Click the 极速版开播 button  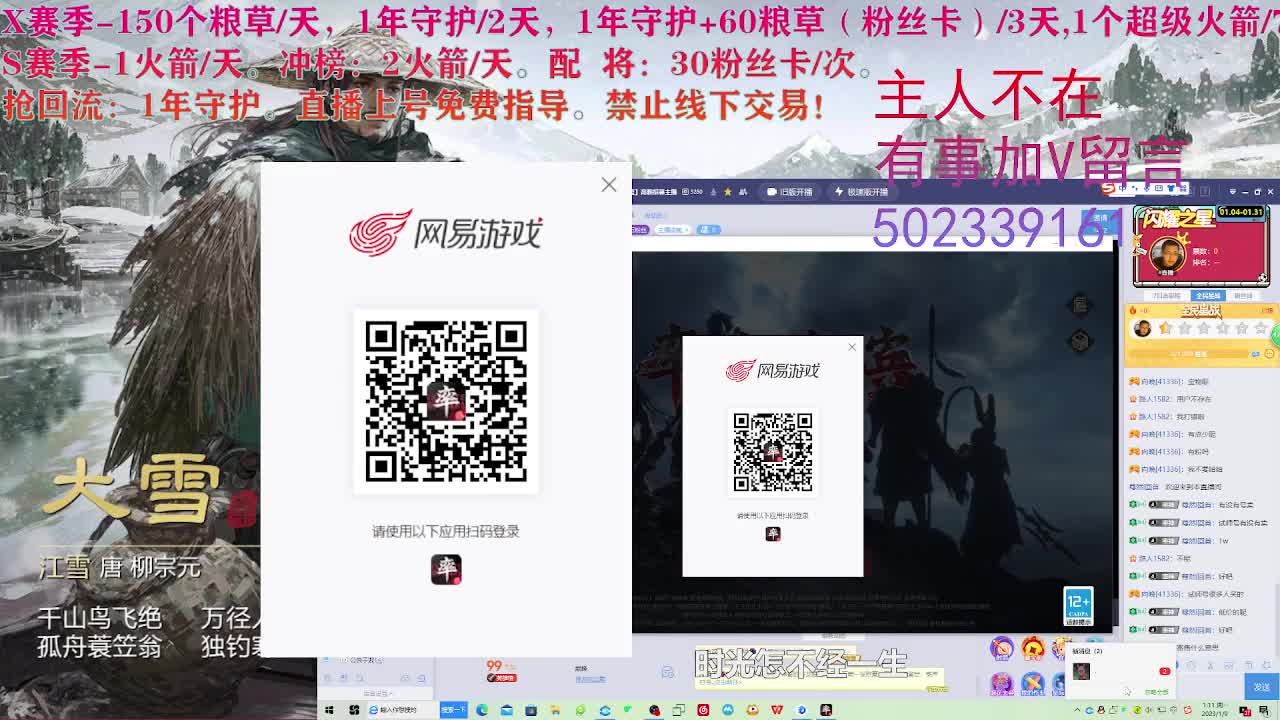pyautogui.click(x=861, y=192)
